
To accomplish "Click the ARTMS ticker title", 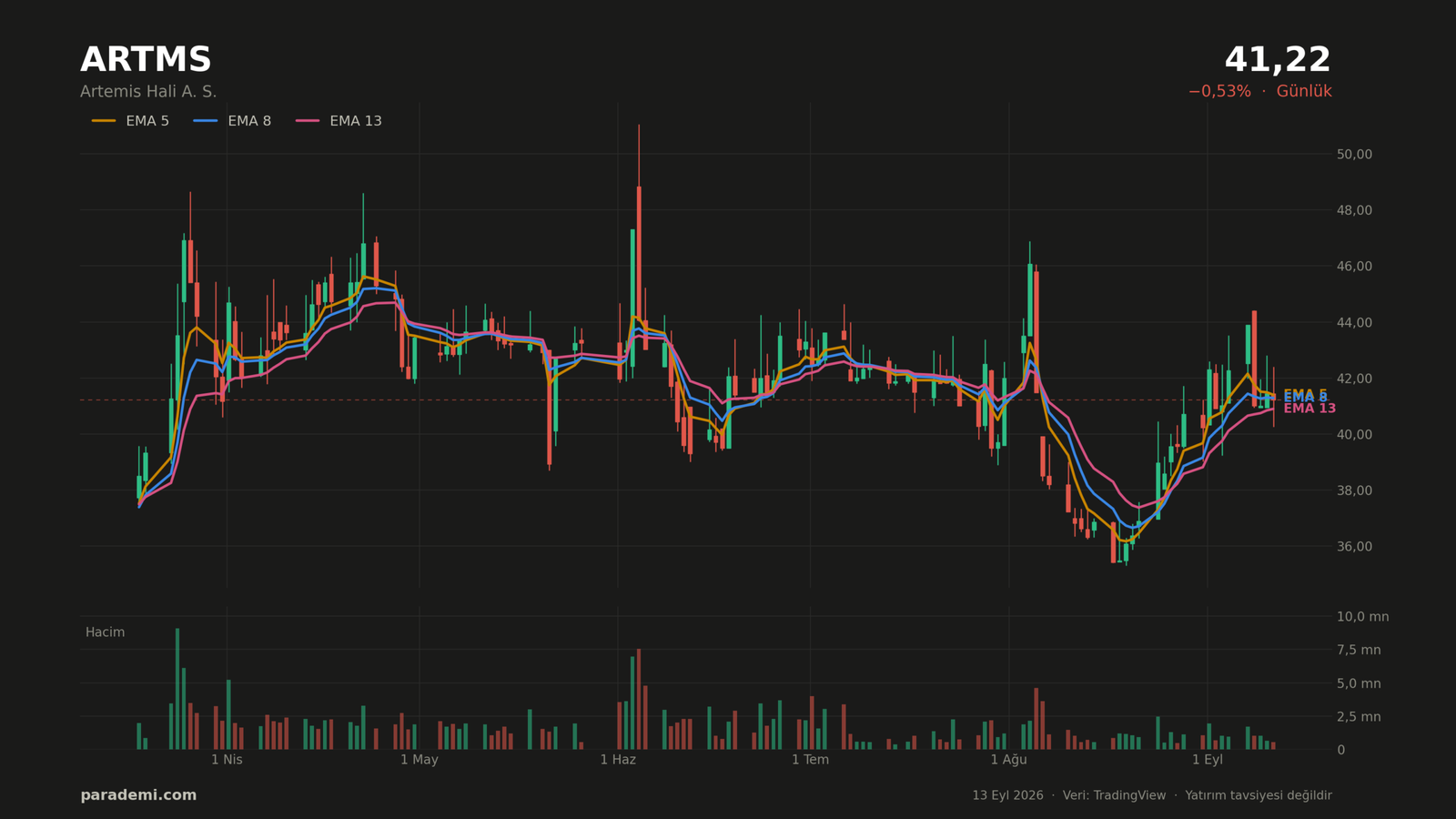I will pos(146,60).
